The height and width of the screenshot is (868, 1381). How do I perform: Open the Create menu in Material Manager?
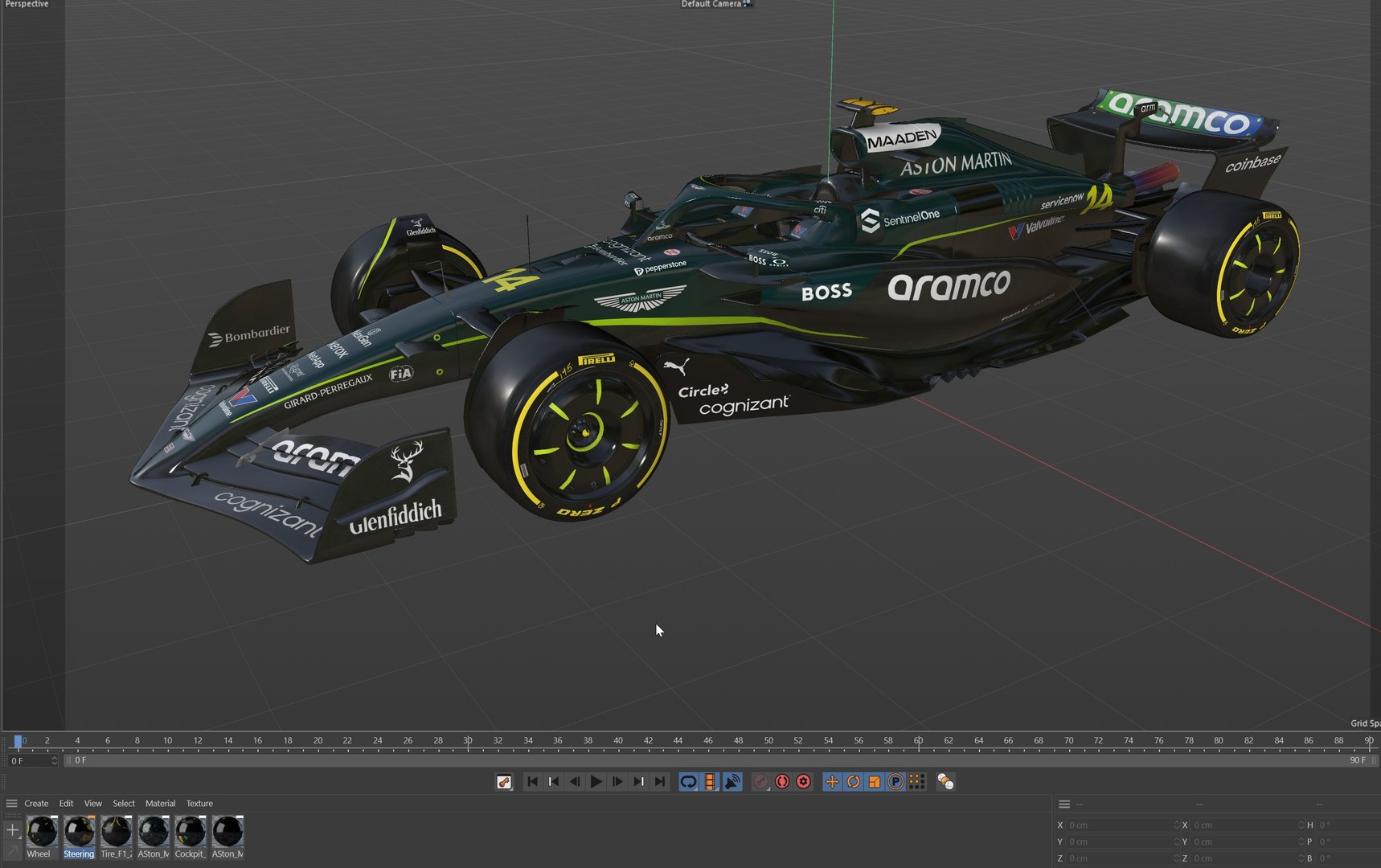click(x=36, y=803)
